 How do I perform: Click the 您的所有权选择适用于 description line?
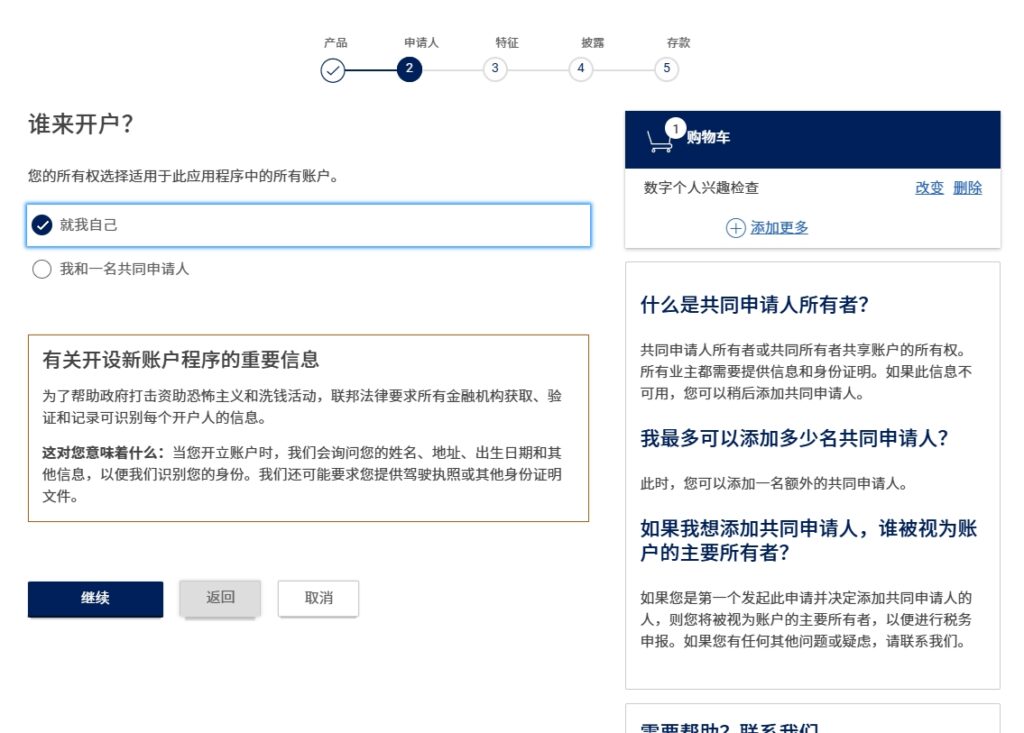184,176
